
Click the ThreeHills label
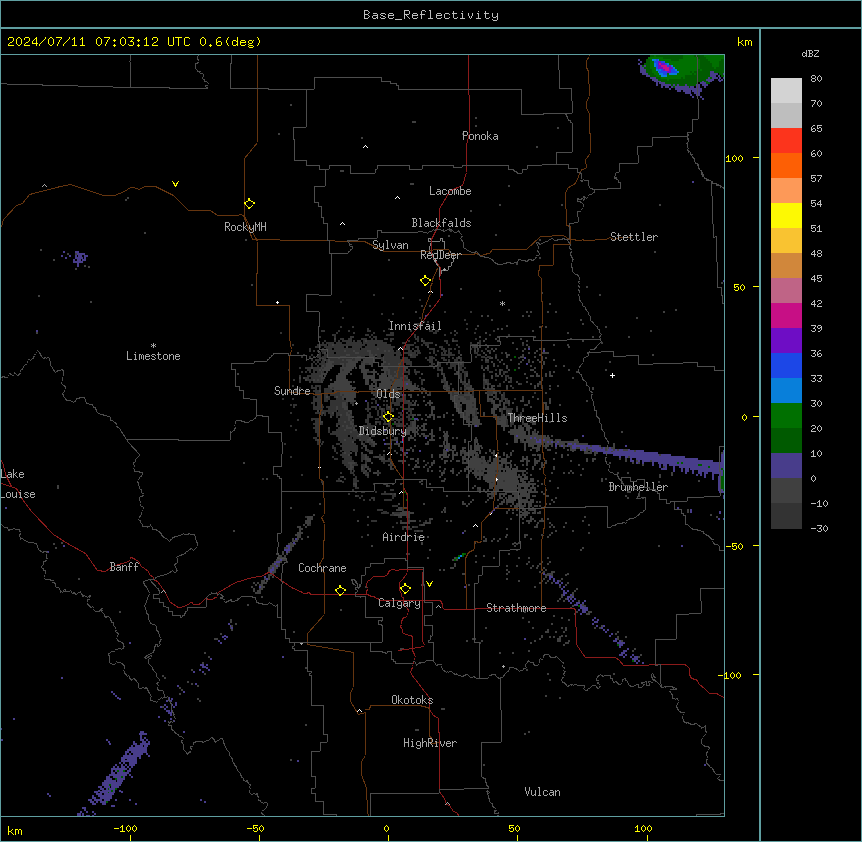click(537, 418)
